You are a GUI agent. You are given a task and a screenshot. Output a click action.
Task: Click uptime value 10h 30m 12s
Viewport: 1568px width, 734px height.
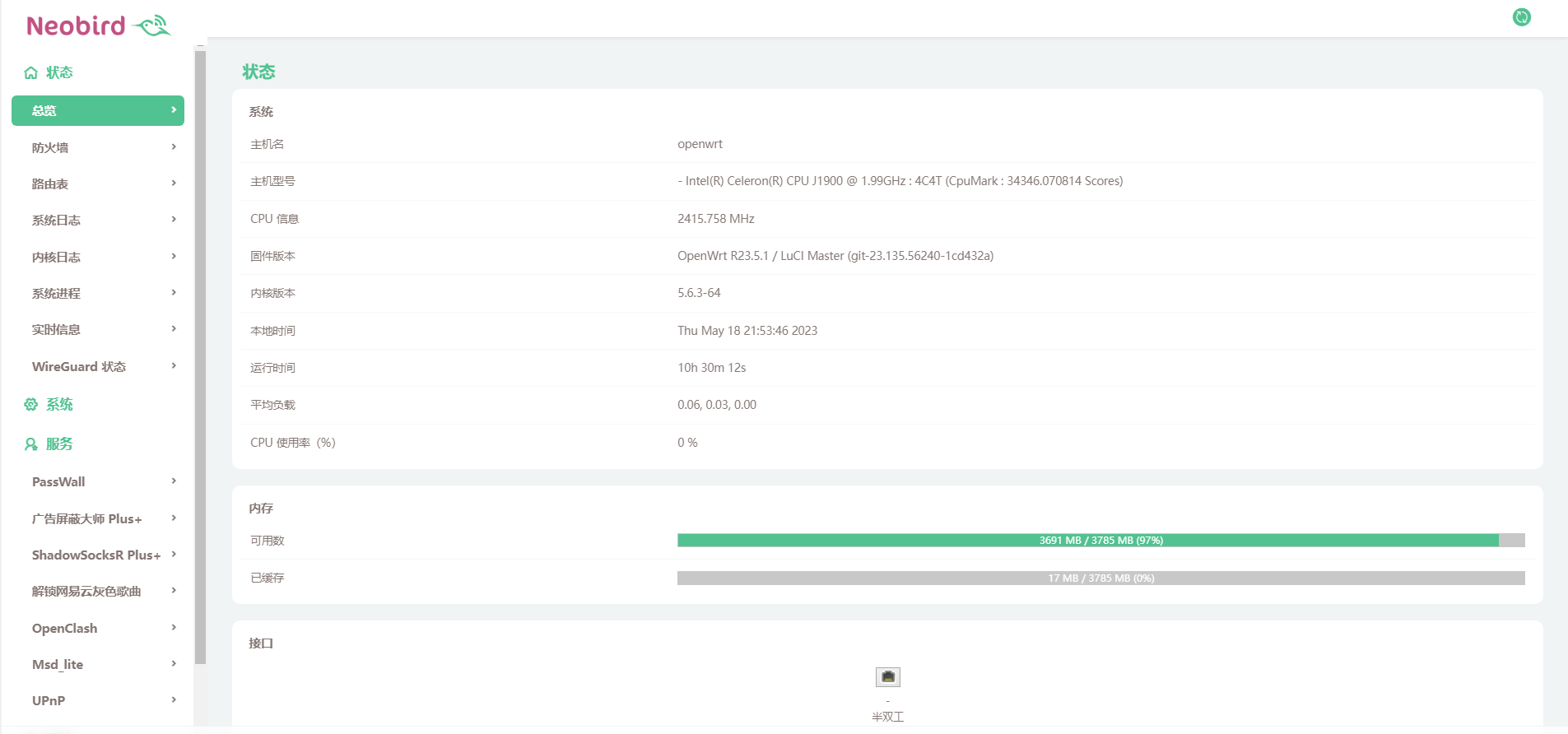coord(712,368)
